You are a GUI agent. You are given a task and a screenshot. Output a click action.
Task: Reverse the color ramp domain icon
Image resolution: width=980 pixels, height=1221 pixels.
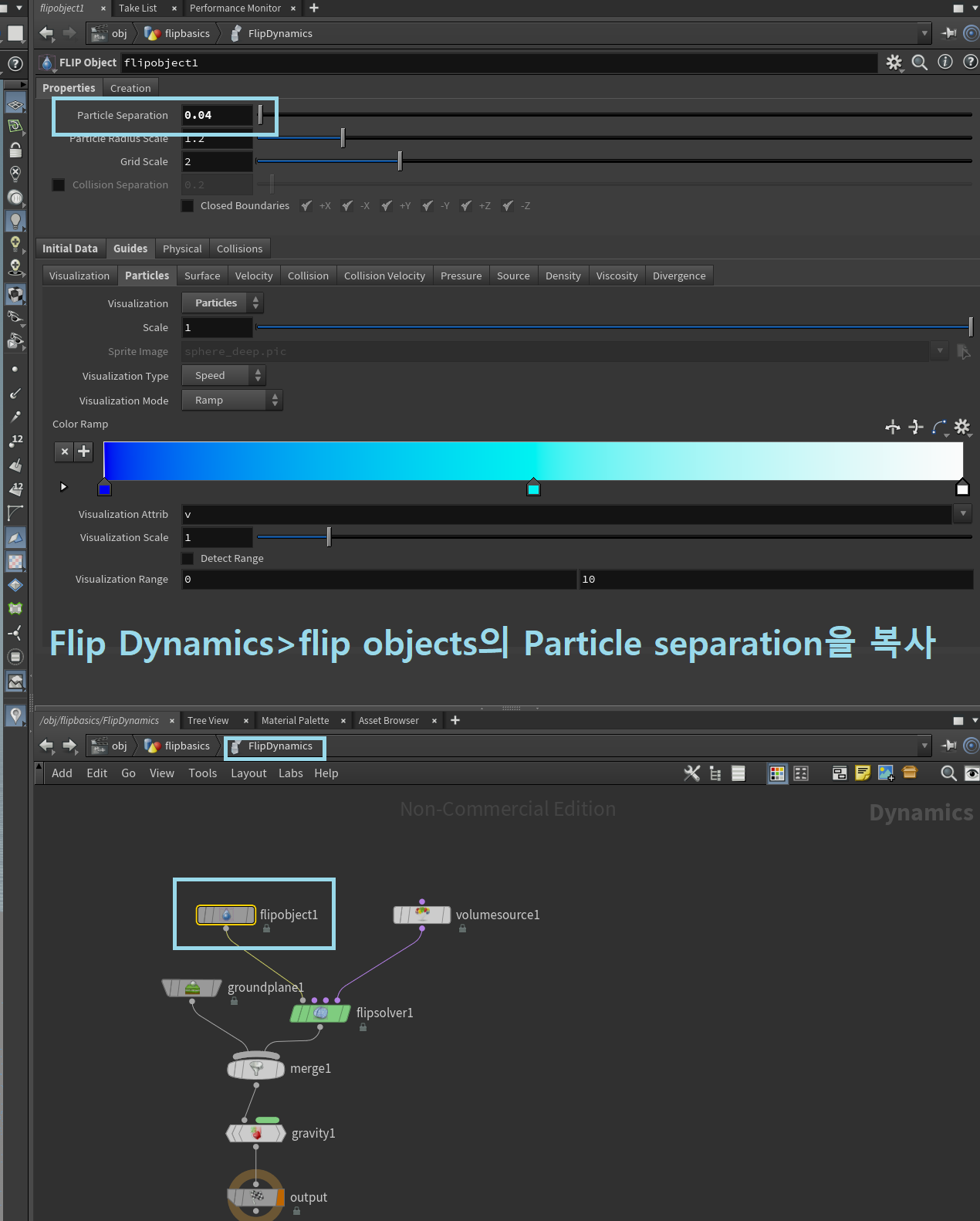tap(893, 427)
